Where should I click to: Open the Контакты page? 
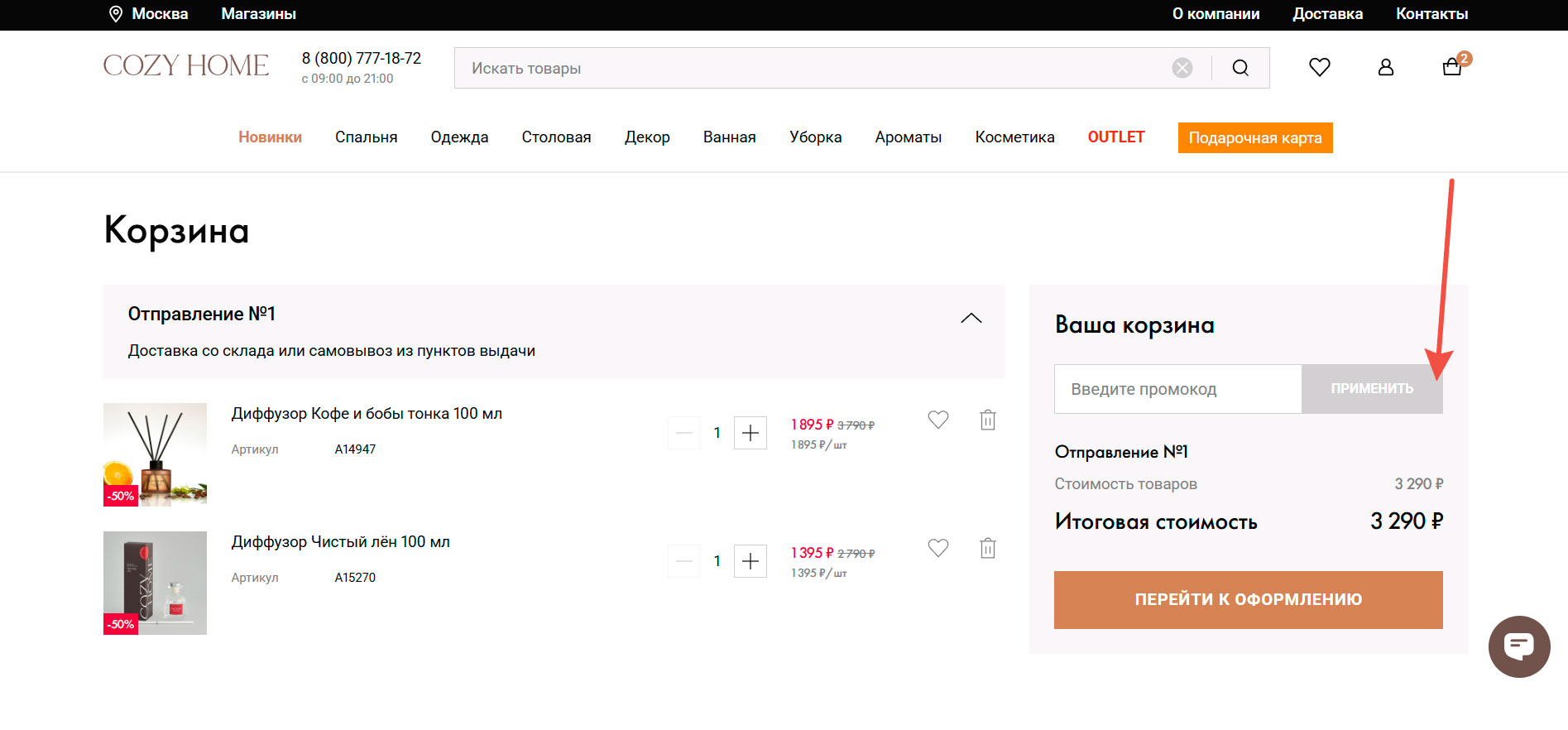pos(1432,14)
